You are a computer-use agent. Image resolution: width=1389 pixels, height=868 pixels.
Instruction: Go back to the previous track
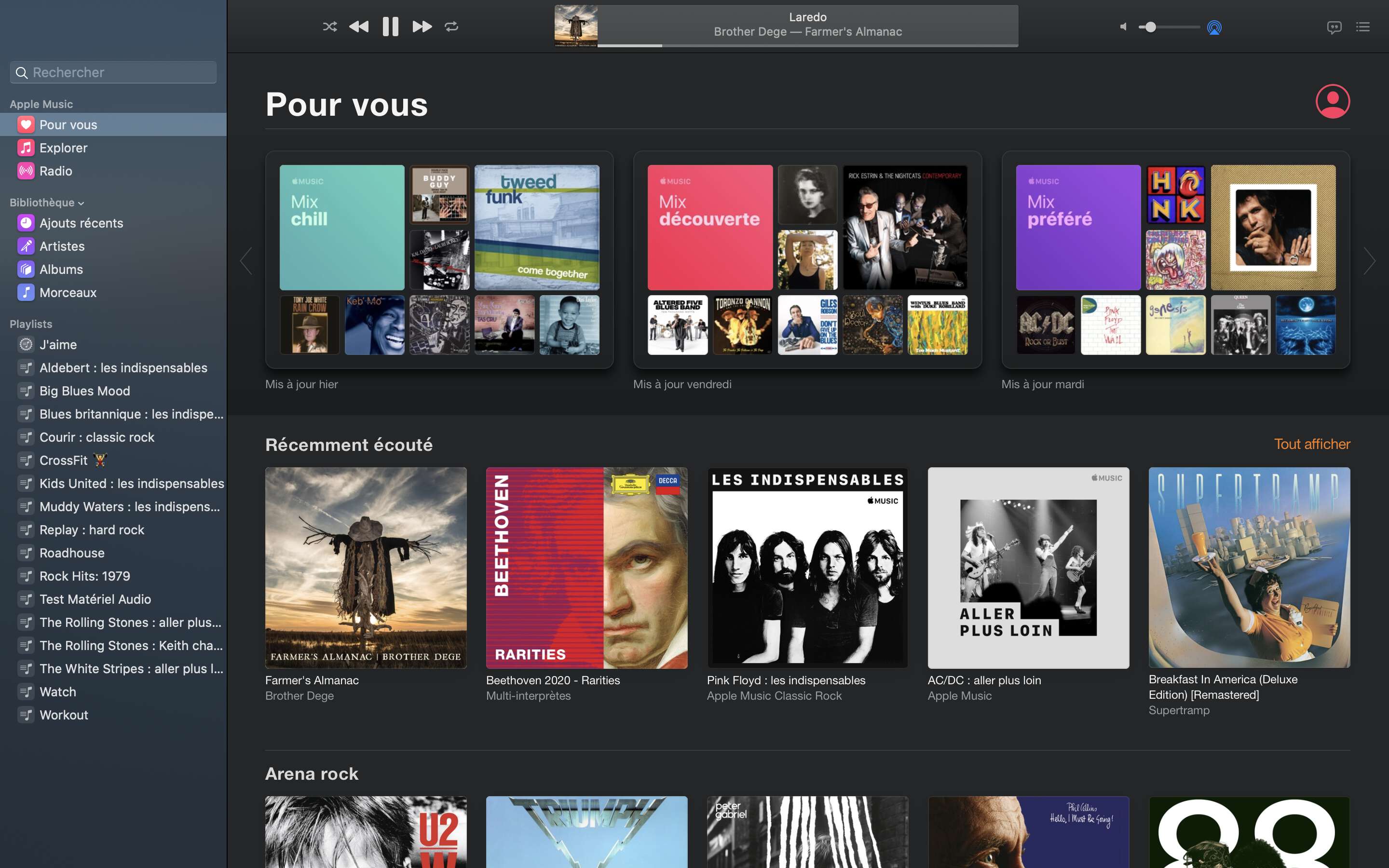tap(359, 27)
